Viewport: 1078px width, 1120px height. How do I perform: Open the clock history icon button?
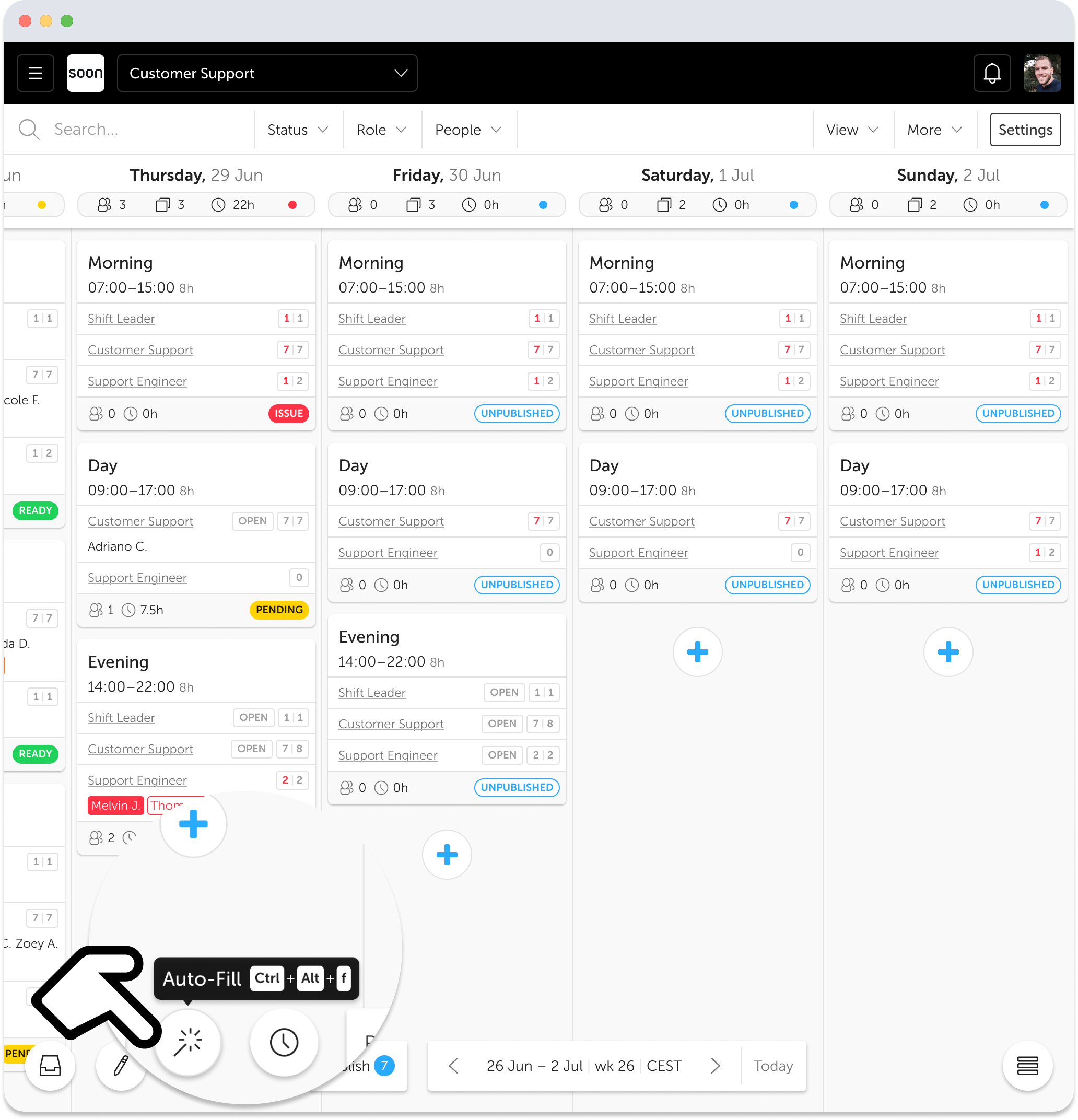(284, 1042)
